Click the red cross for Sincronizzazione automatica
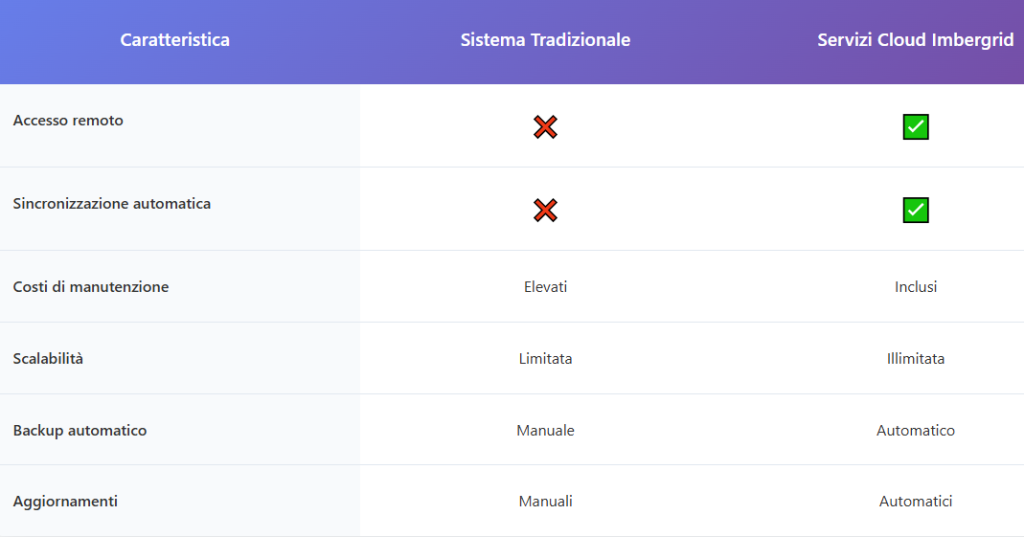Screen dimensions: 1024x537 [x=545, y=210]
